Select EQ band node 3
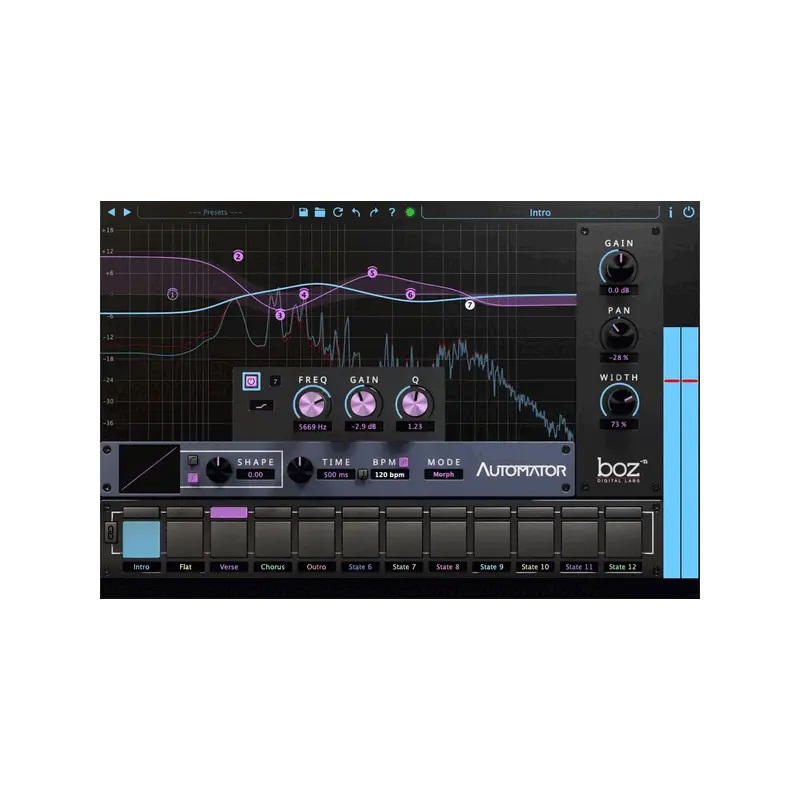 point(280,315)
